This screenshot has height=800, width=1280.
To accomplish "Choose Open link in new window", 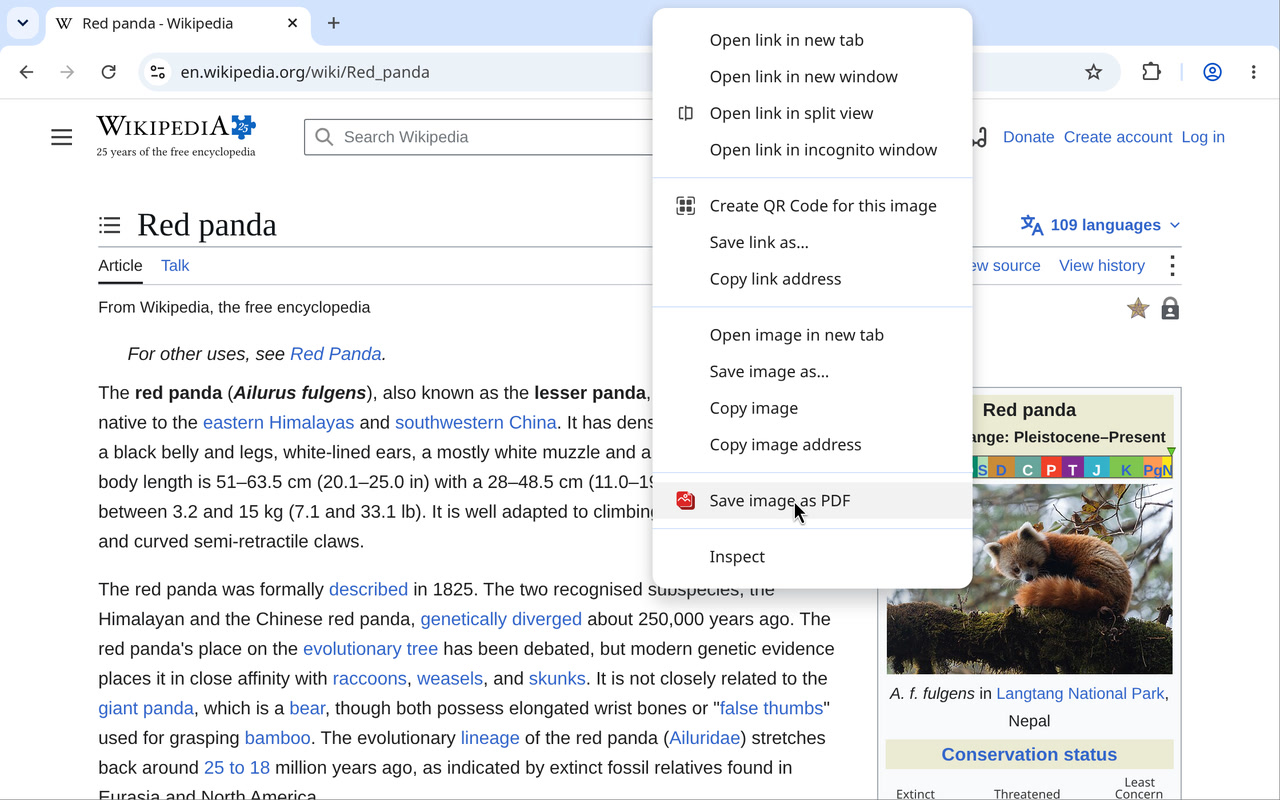I will coord(812,77).
